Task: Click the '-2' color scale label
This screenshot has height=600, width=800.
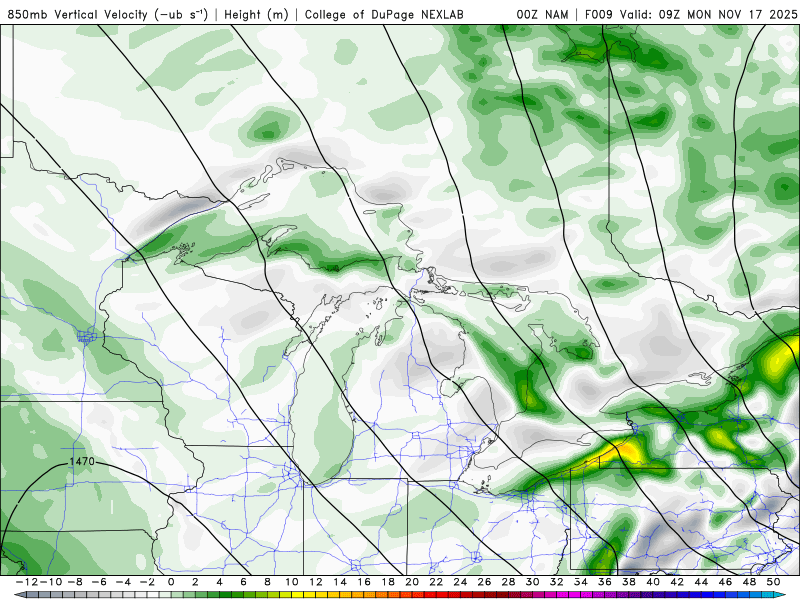Action: [x=146, y=582]
